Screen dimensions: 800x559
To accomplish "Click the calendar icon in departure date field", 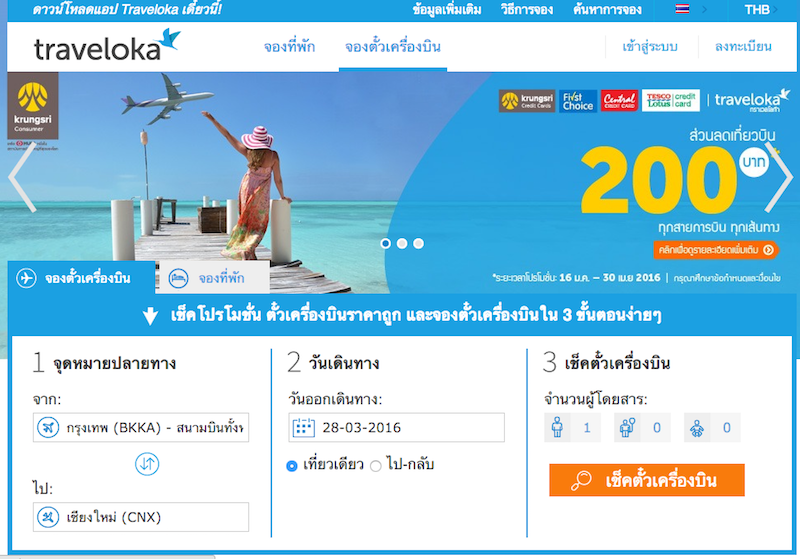I will tap(303, 428).
